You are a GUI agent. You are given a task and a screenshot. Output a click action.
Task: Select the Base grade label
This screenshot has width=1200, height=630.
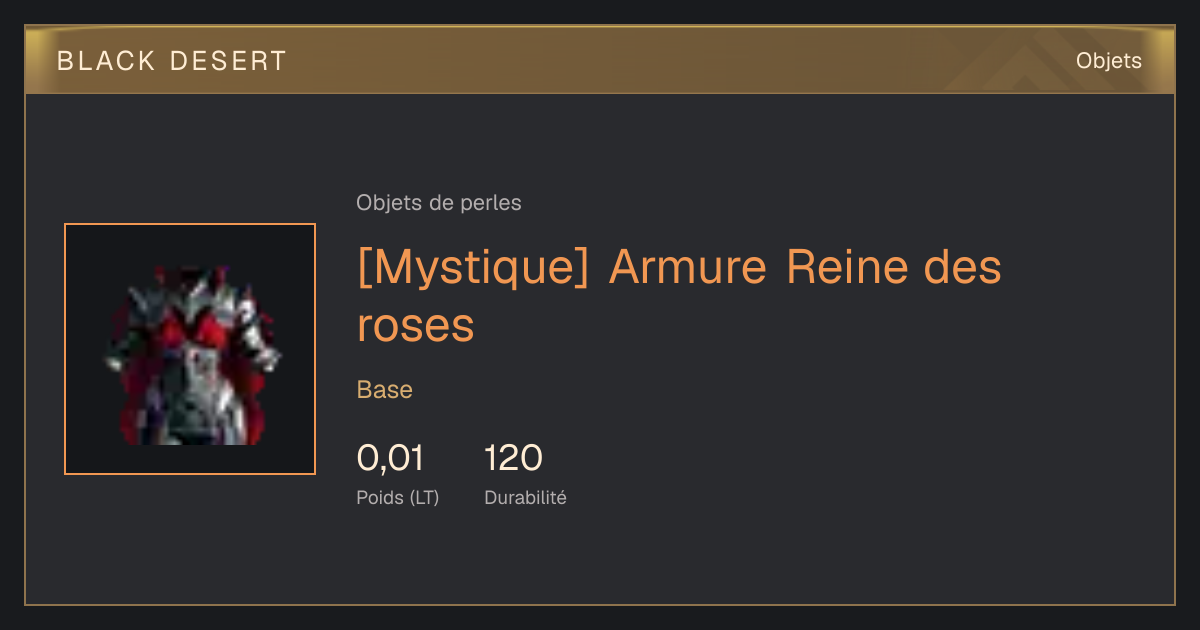(x=385, y=390)
